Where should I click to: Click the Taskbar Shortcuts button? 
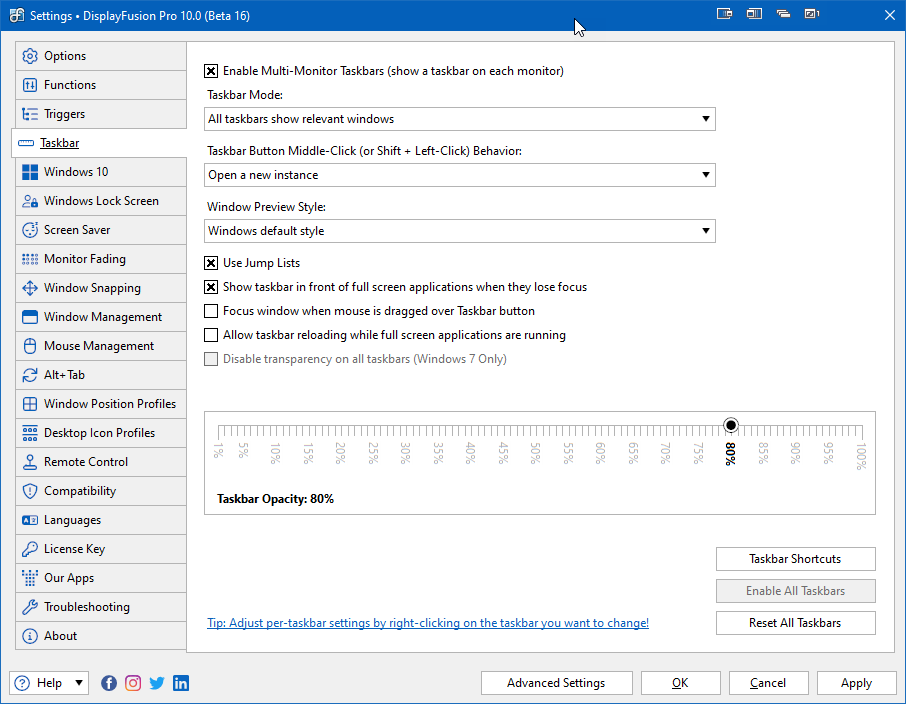(796, 559)
